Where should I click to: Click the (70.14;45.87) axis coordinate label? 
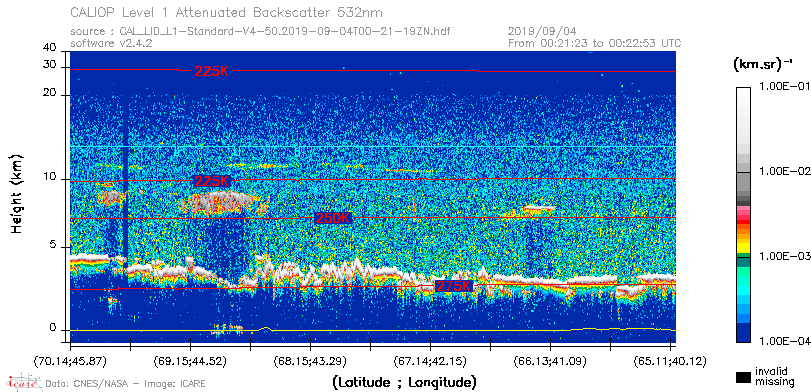tap(71, 361)
